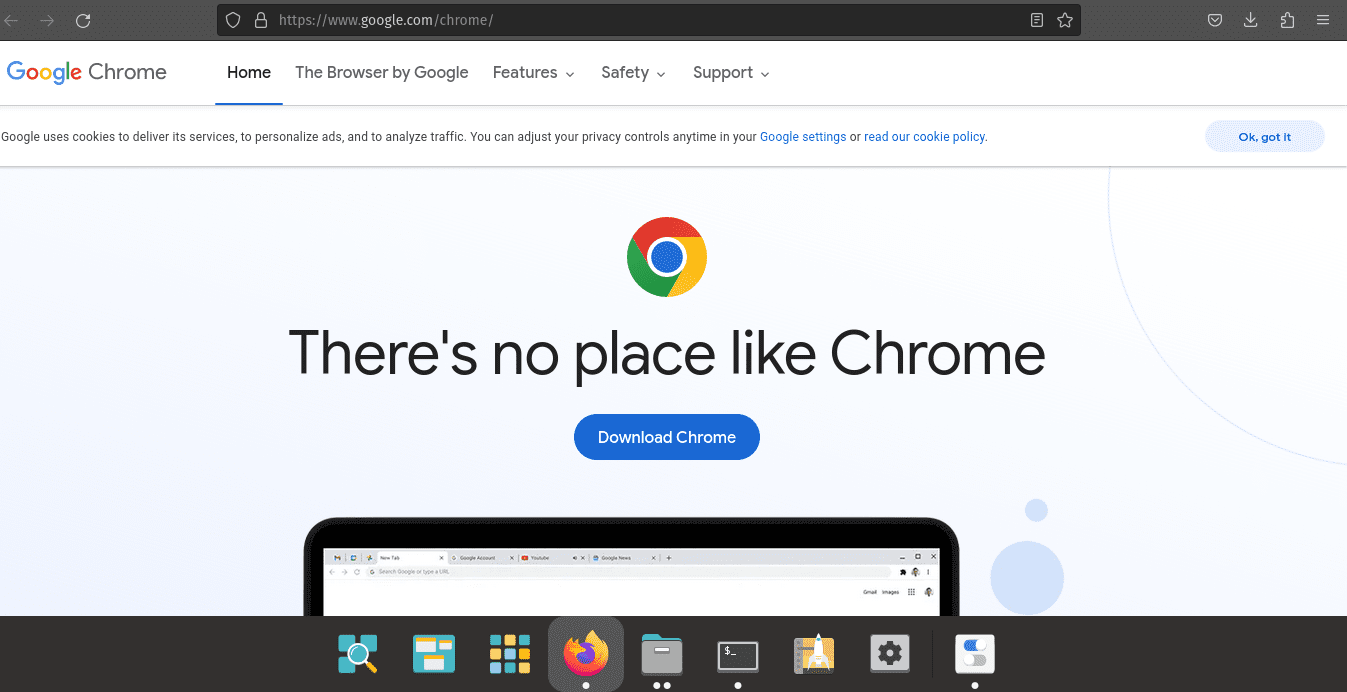Select the Home tab
1347x692 pixels.
click(x=249, y=72)
